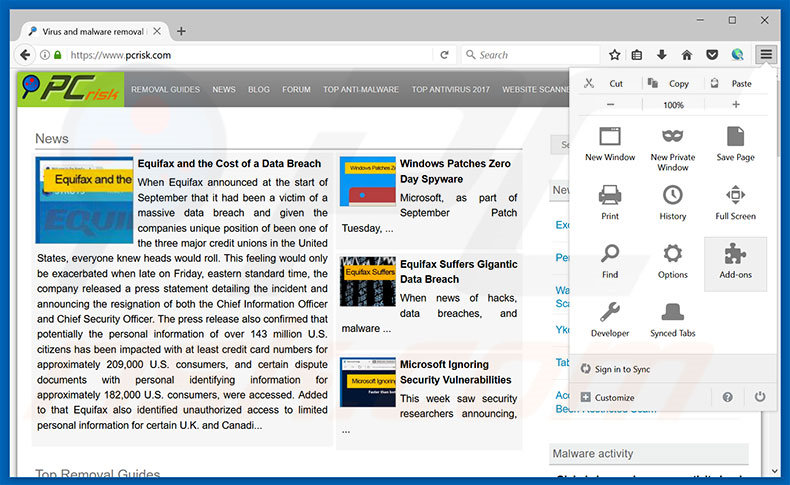Click the URL address bar

(x=249, y=55)
